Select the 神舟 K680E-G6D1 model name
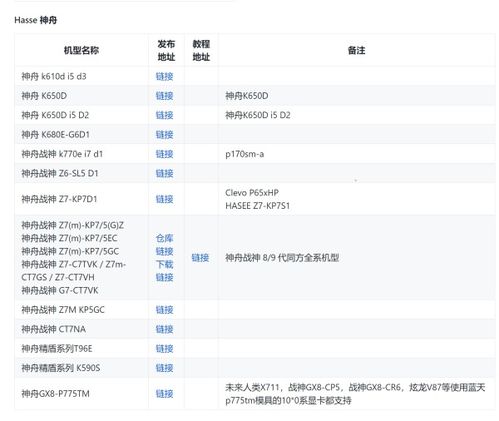Image resolution: width=499 pixels, height=421 pixels. pyautogui.click(x=55, y=134)
